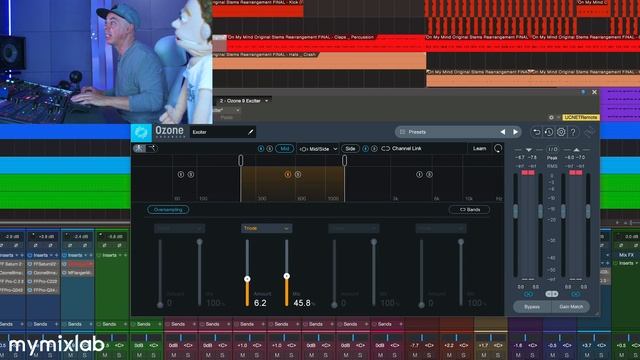Solo the selected orange band

coord(298,174)
